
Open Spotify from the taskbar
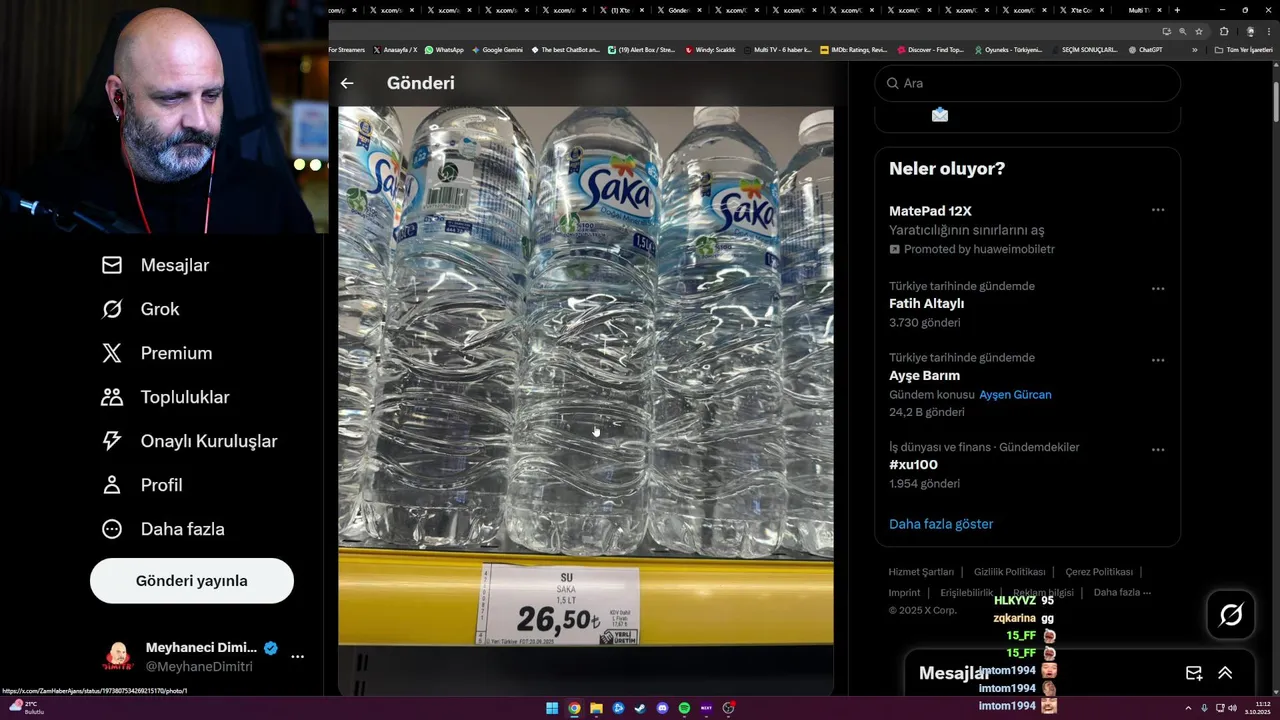[x=684, y=708]
